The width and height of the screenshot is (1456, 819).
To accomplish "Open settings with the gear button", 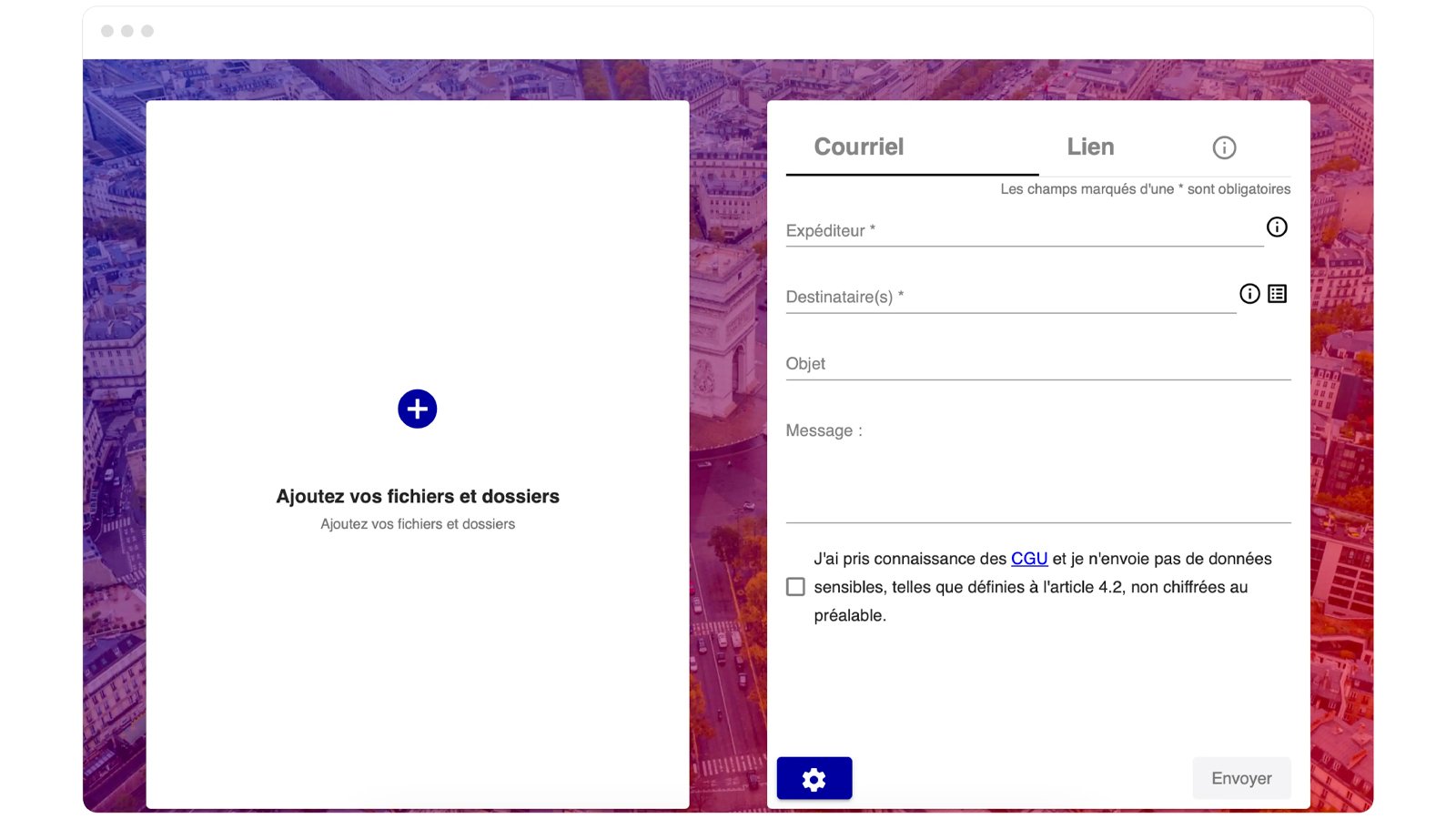I will click(814, 778).
